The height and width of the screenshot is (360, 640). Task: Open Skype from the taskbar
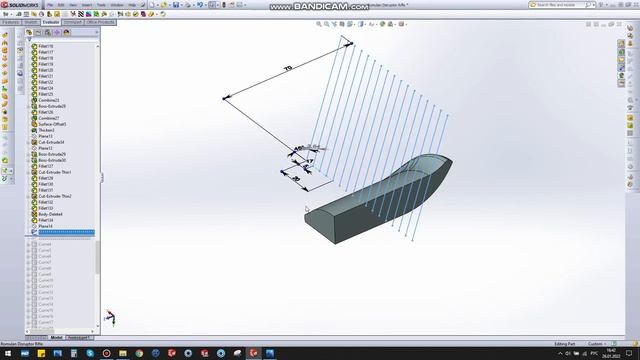tap(90, 353)
